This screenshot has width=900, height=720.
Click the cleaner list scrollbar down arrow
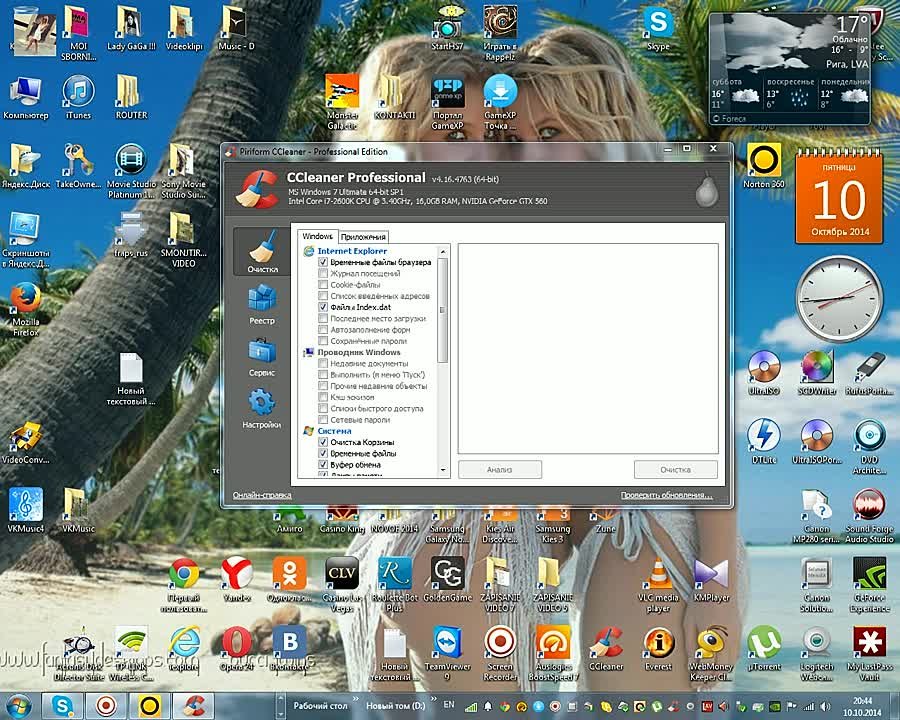click(x=443, y=472)
